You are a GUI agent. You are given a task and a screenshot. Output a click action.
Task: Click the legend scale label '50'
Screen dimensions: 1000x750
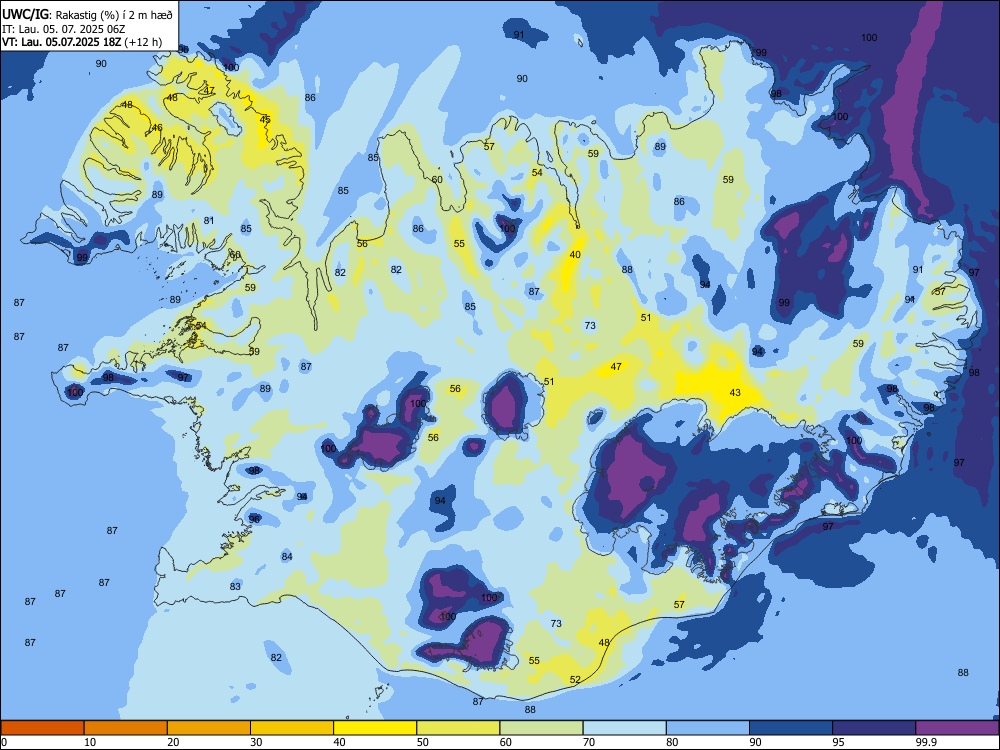coord(423,742)
